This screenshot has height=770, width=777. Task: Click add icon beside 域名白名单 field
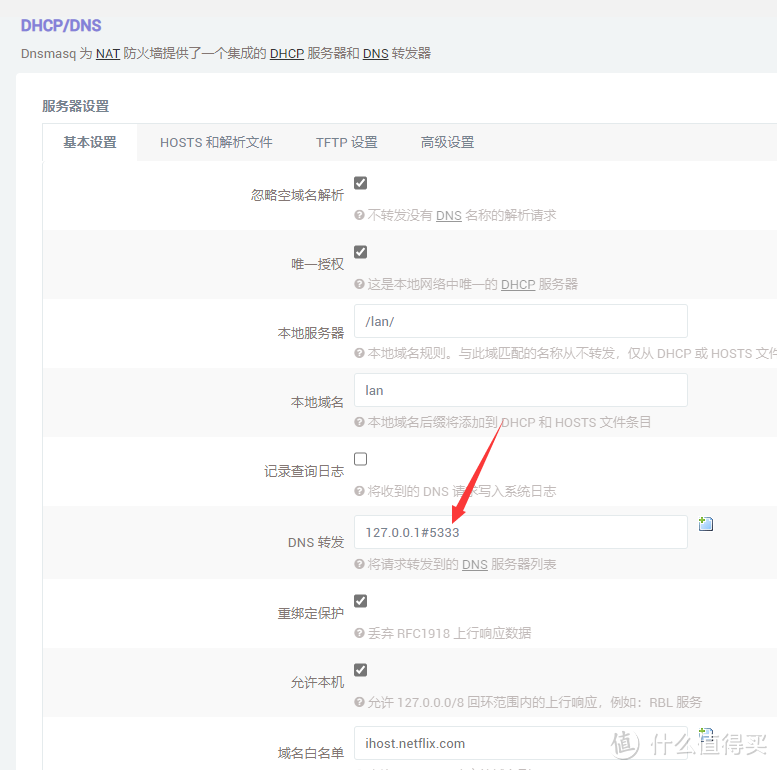[706, 734]
